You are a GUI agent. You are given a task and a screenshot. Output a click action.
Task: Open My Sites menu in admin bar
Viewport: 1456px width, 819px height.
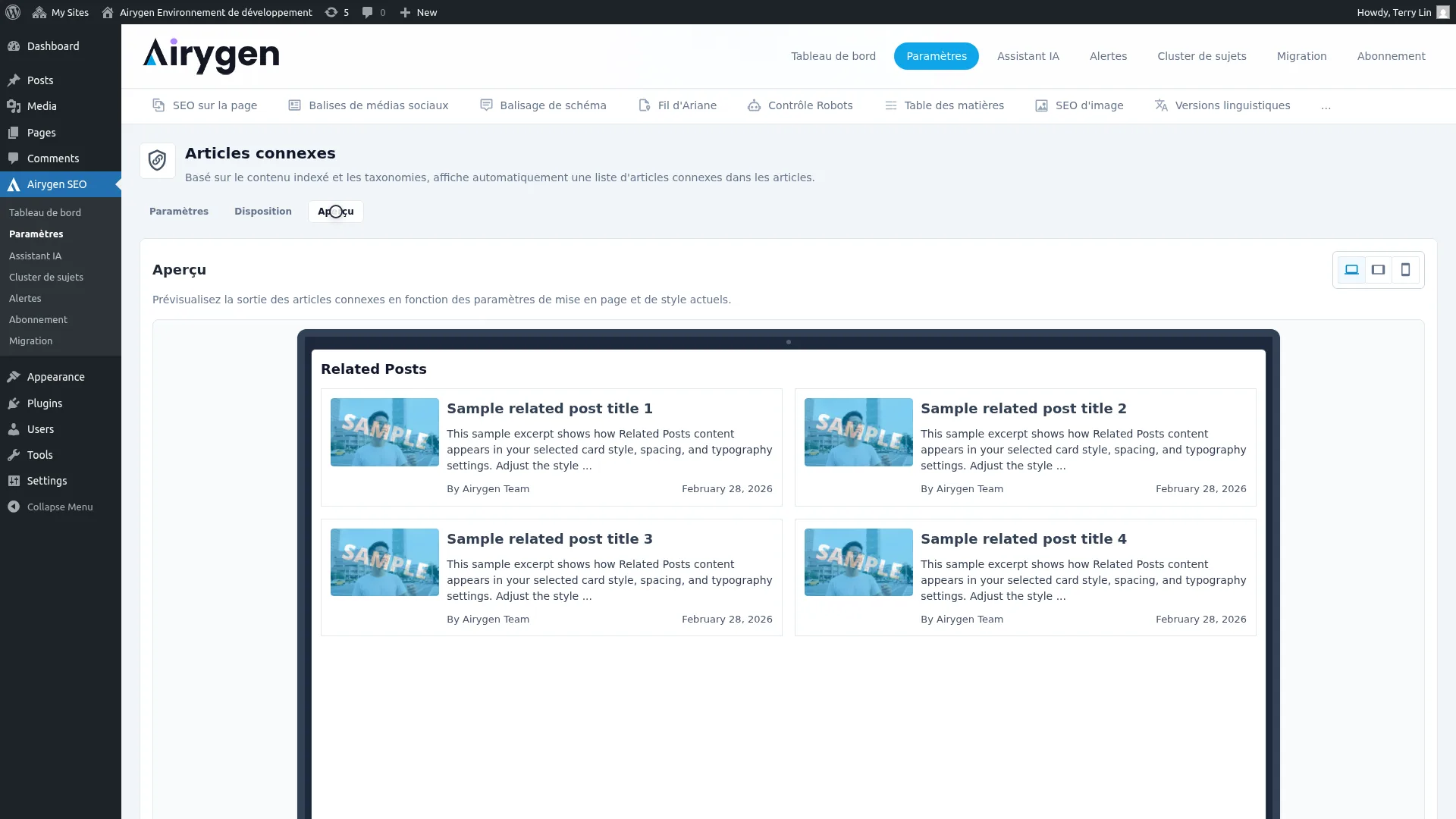tap(61, 12)
